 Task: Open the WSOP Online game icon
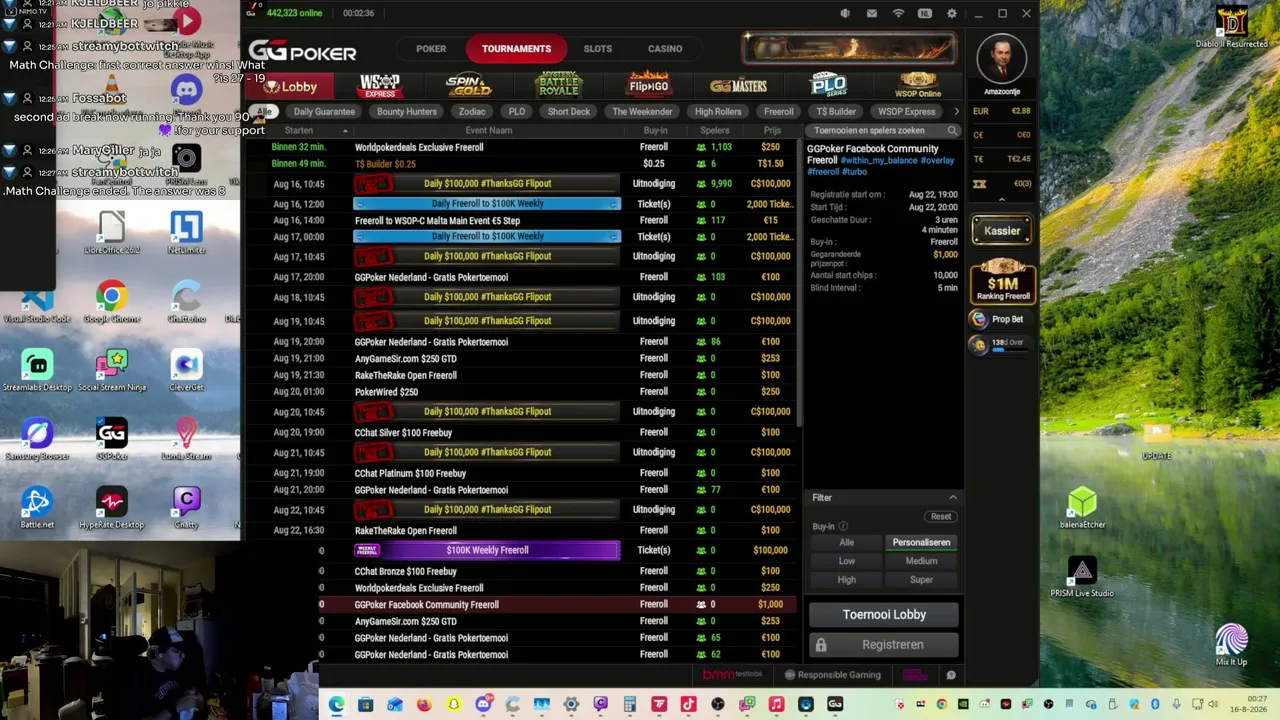[x=918, y=86]
